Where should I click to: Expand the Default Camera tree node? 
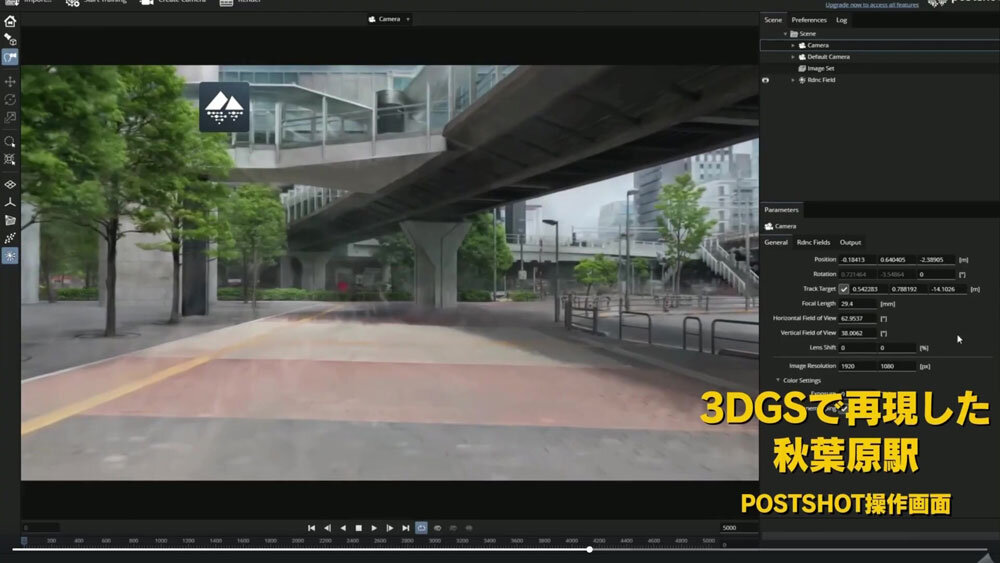click(x=793, y=57)
